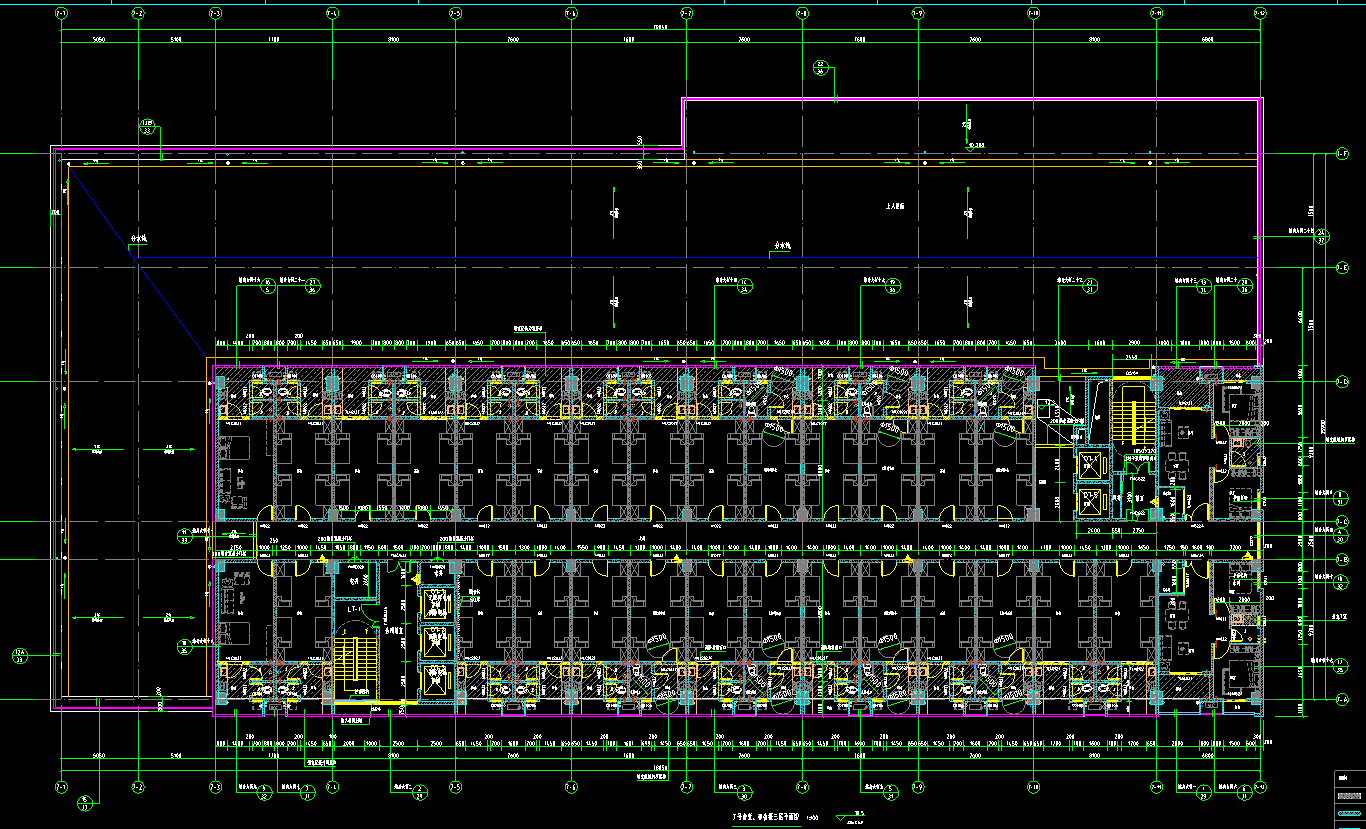Screen dimensions: 1366x829
Task: Select the 12A/33 callout at left edge
Action: [x=20, y=656]
